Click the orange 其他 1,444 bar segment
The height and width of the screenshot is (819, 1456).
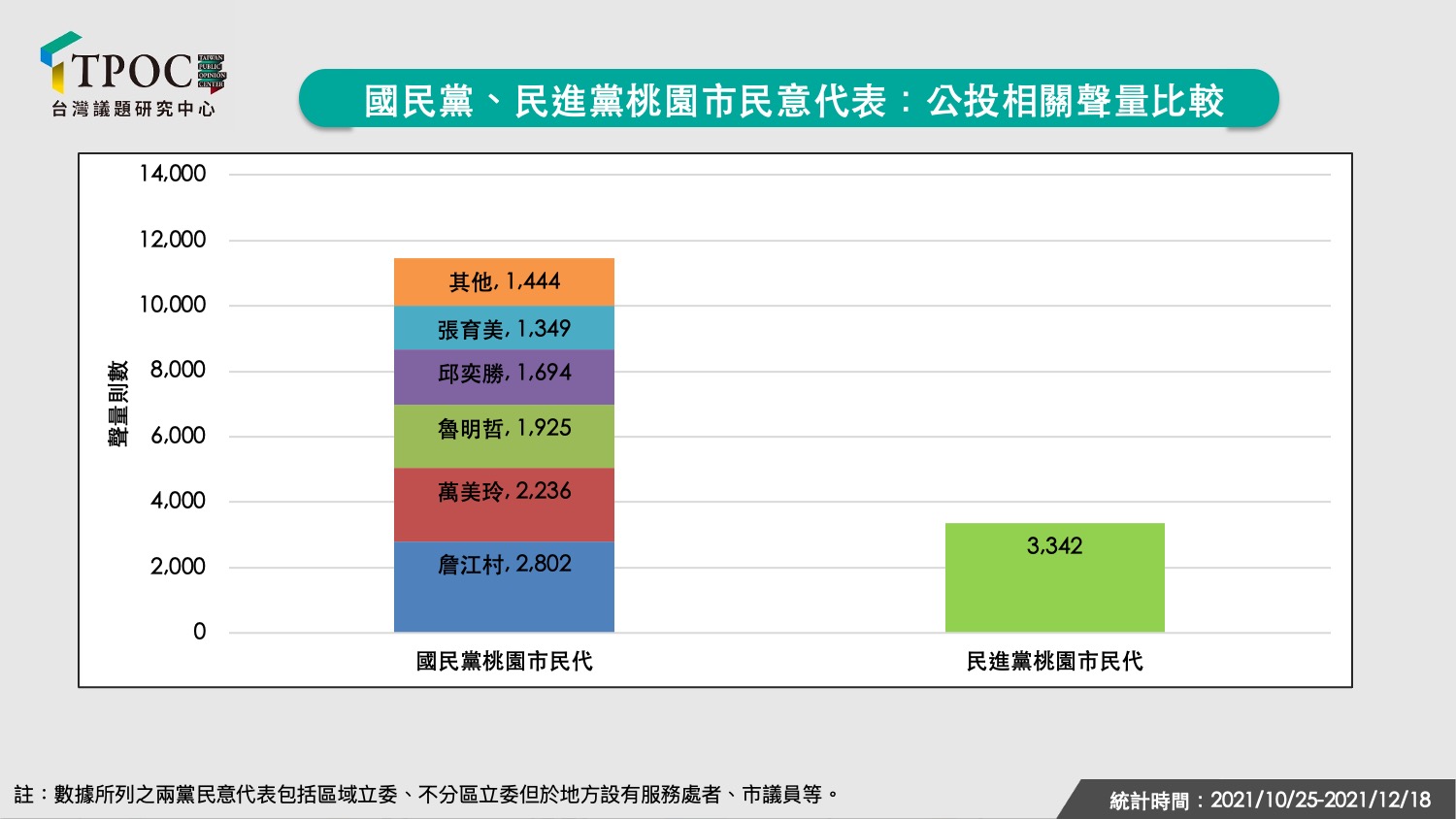point(504,282)
